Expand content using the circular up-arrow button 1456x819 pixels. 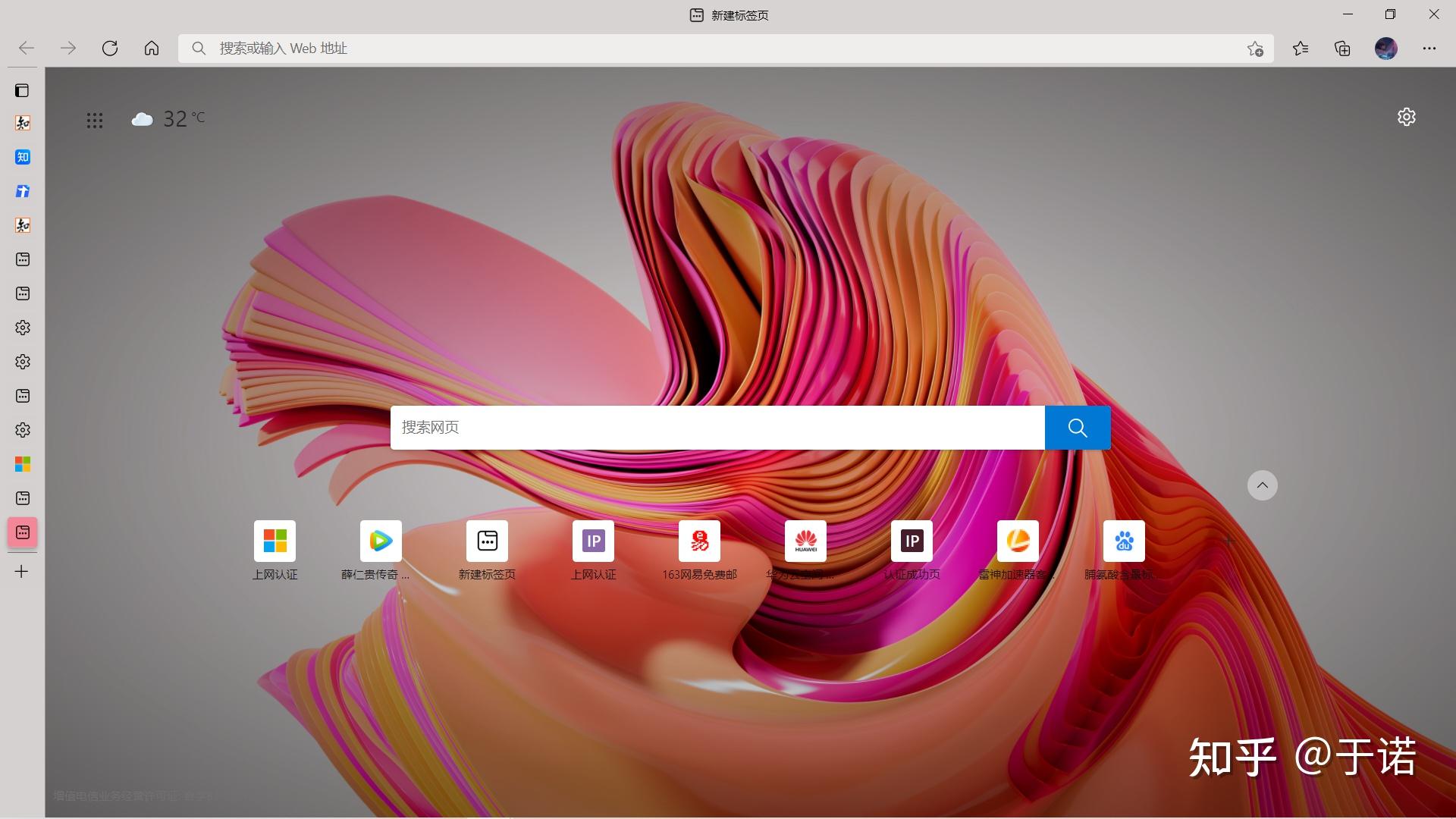[1261, 485]
